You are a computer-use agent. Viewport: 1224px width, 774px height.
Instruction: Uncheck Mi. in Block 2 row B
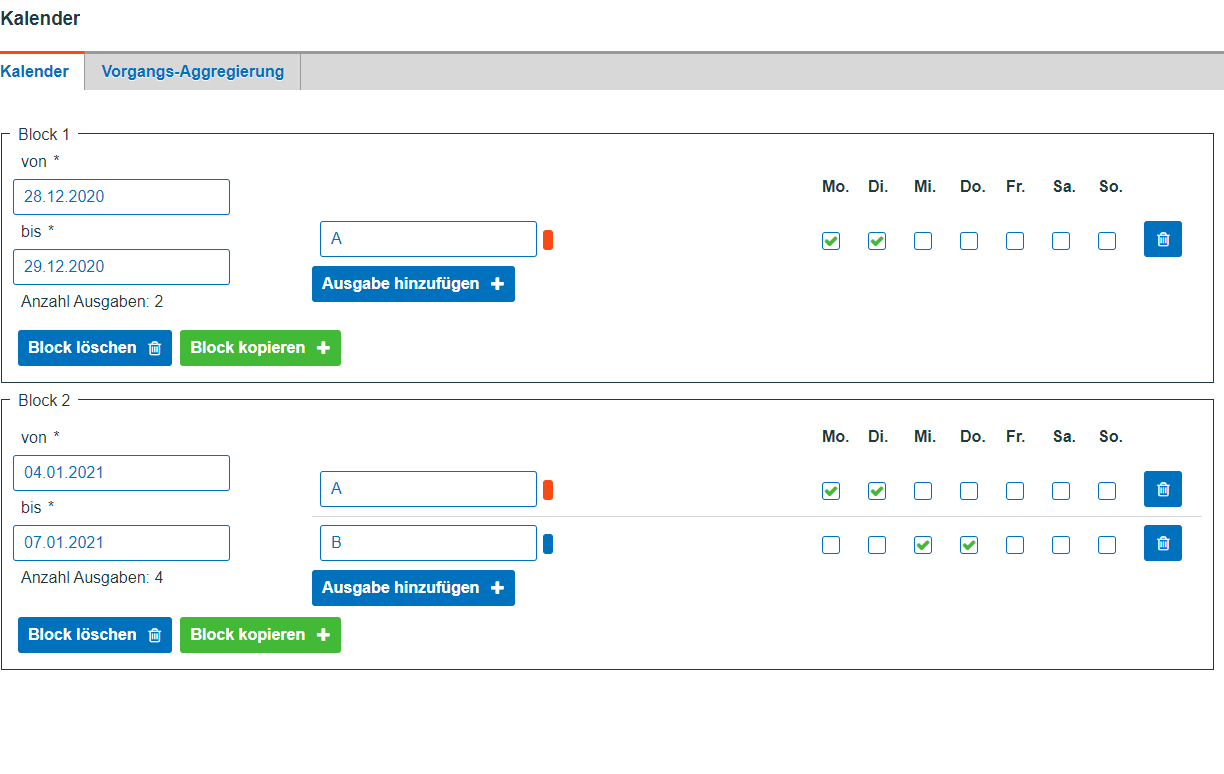point(923,545)
